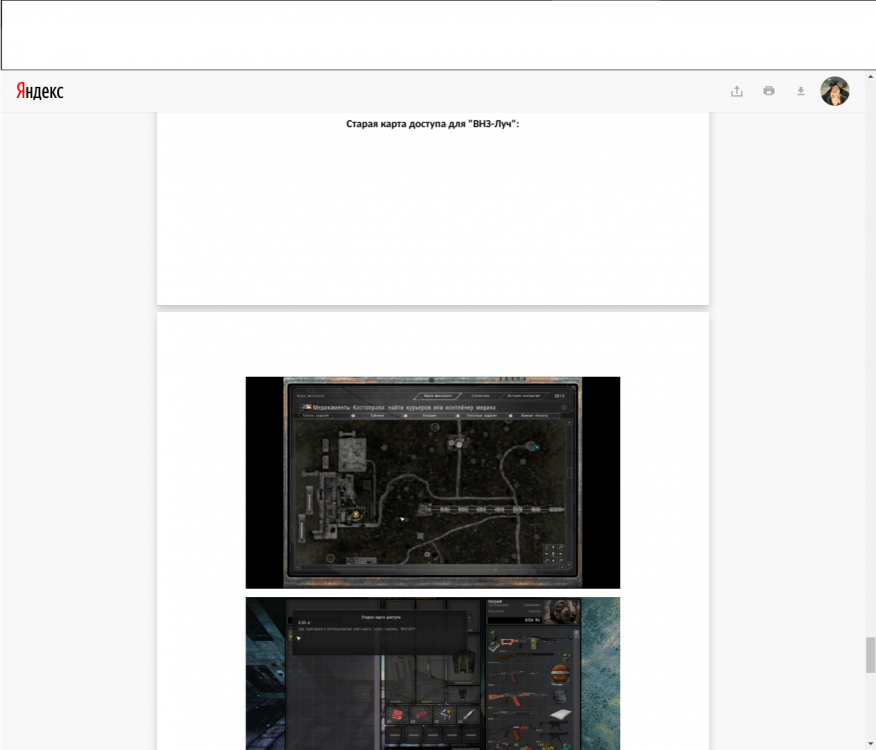Click the cyan marker on the map
Screen dimensions: 876x750
coord(535,445)
